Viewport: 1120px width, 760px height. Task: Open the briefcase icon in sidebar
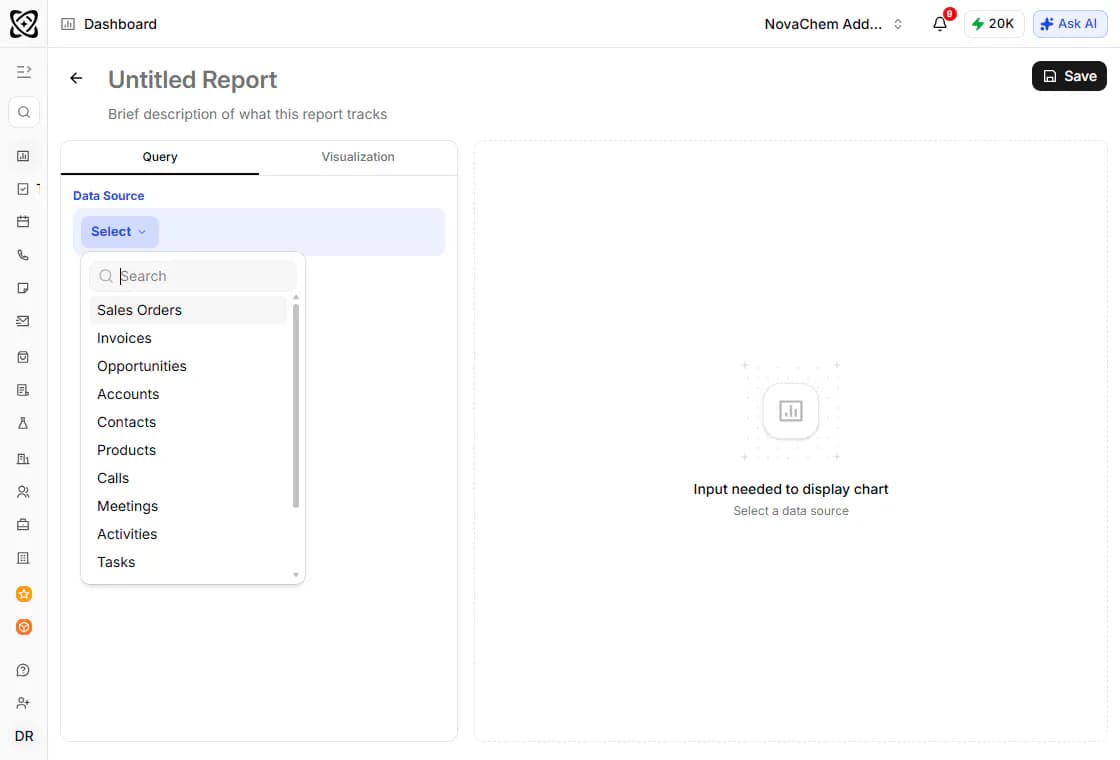click(x=24, y=524)
